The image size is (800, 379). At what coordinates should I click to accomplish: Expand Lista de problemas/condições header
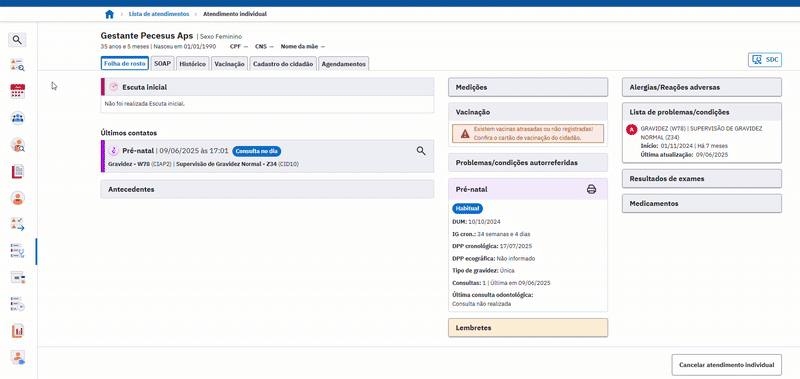[x=702, y=112]
